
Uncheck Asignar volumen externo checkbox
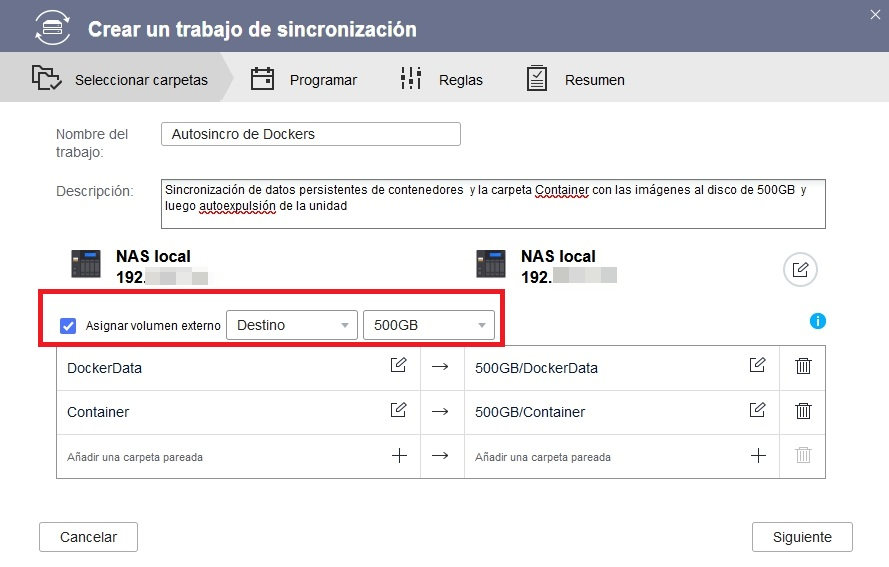(x=68, y=326)
